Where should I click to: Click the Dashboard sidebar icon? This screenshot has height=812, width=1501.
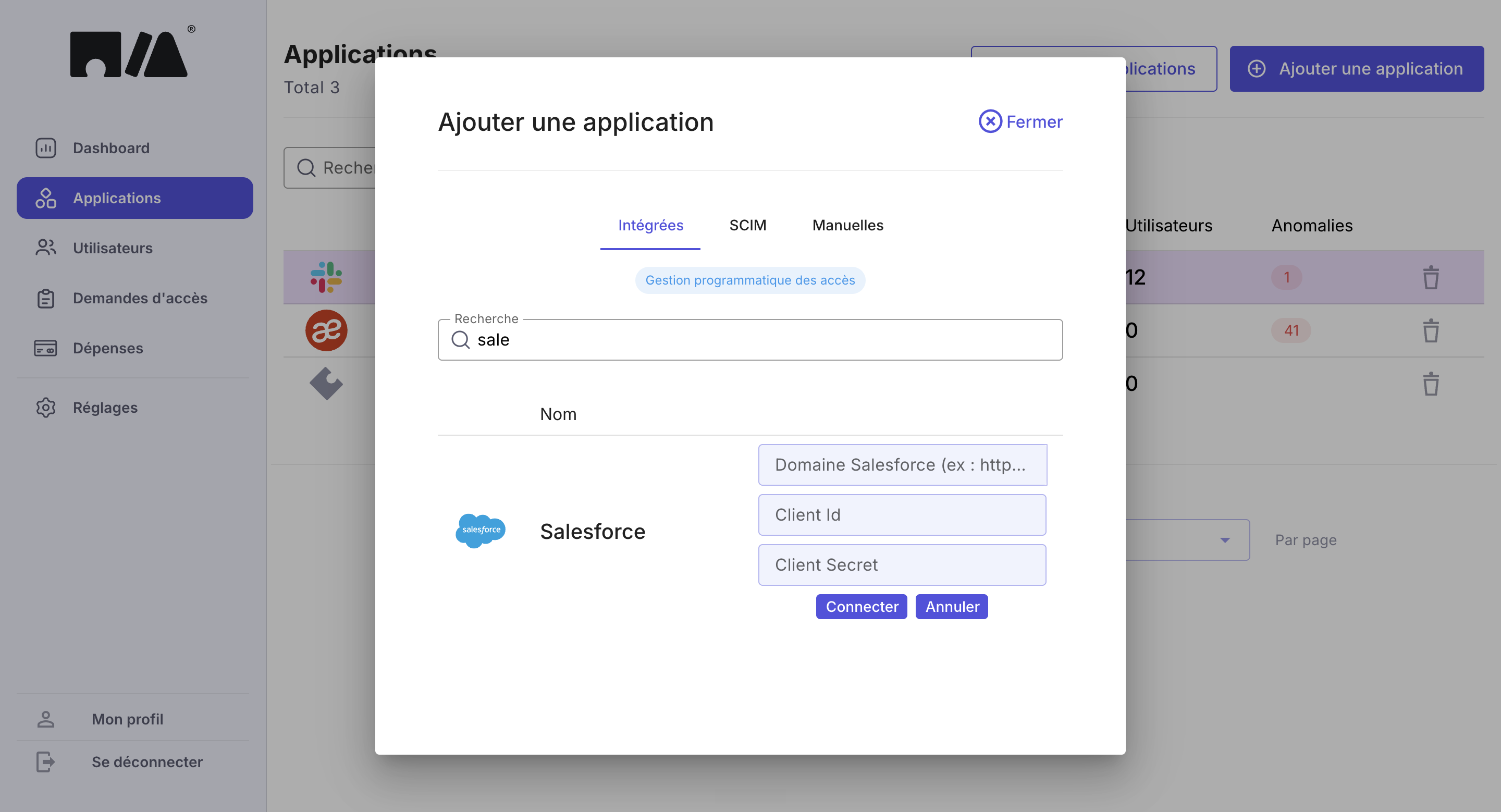point(45,148)
